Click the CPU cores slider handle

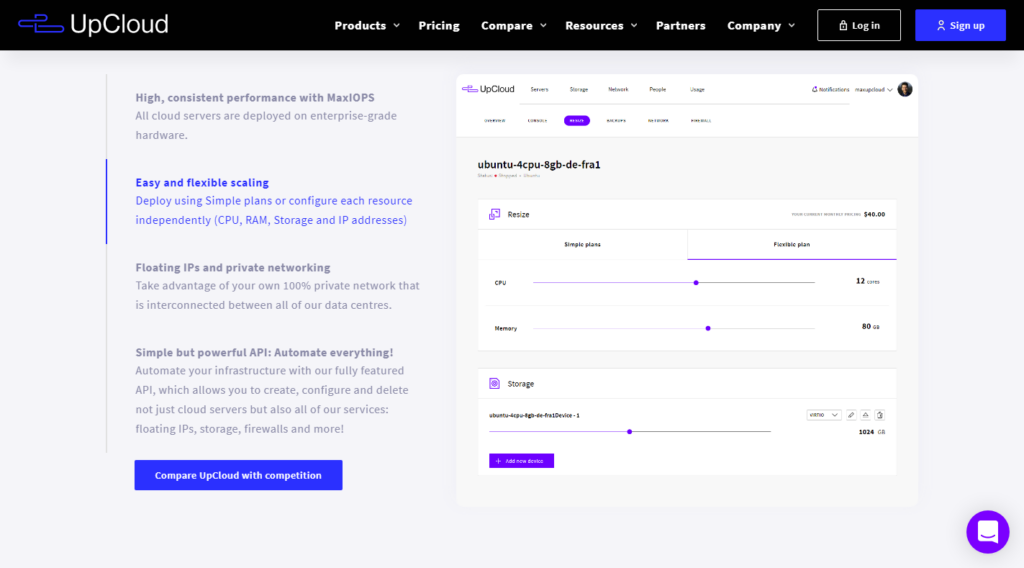pos(696,282)
